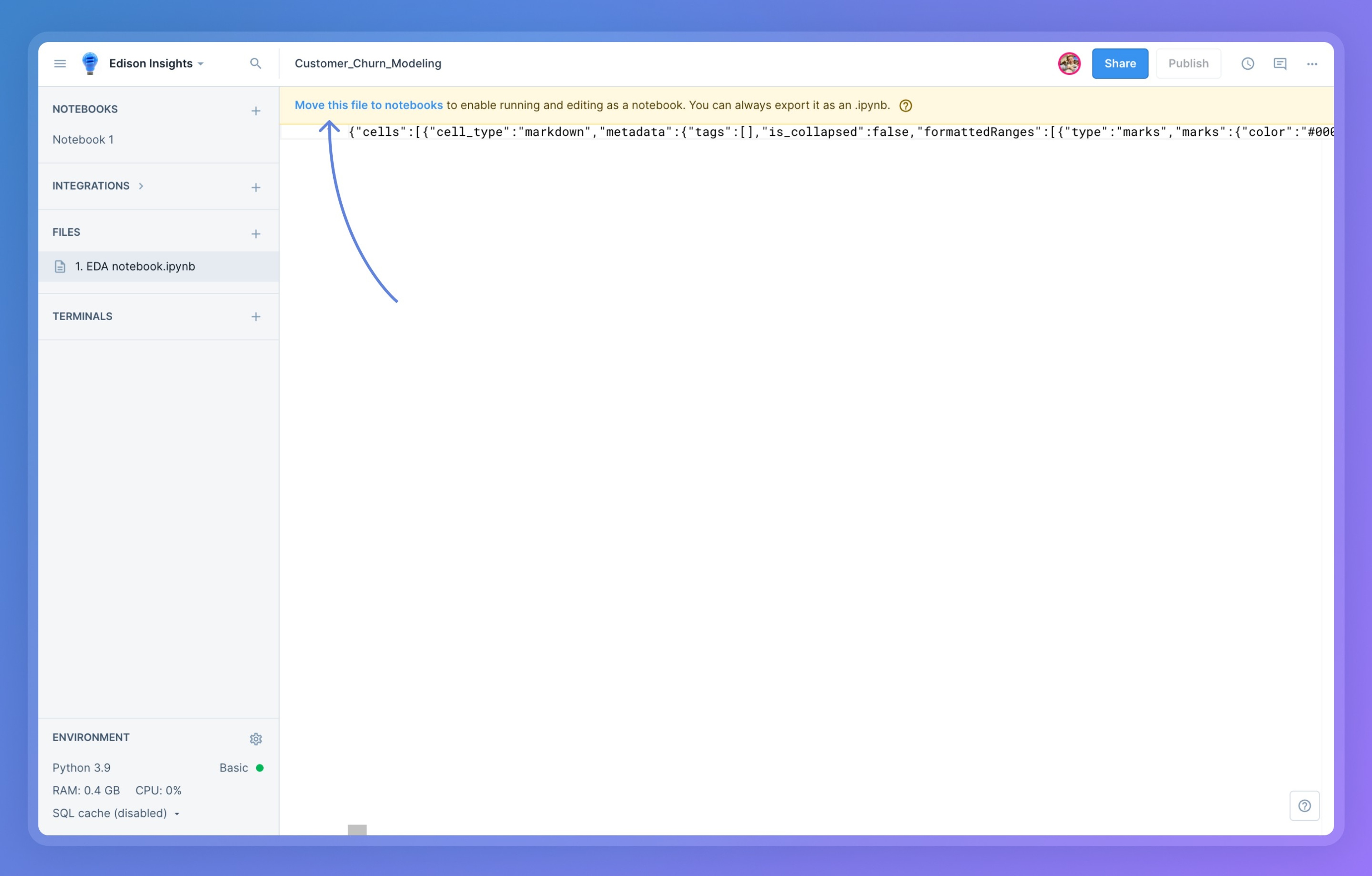Click the blue Share button
The image size is (1372, 876).
pos(1120,63)
